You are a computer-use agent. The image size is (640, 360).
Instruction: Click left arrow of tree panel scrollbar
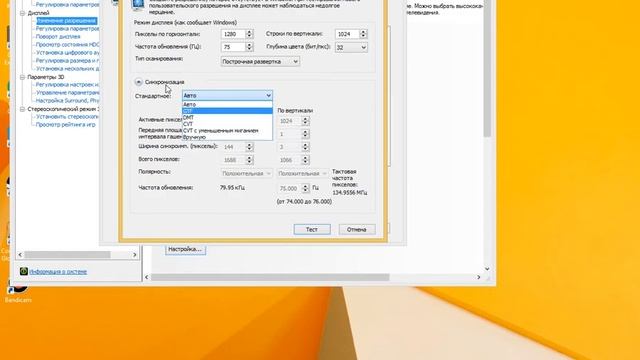click(x=20, y=255)
